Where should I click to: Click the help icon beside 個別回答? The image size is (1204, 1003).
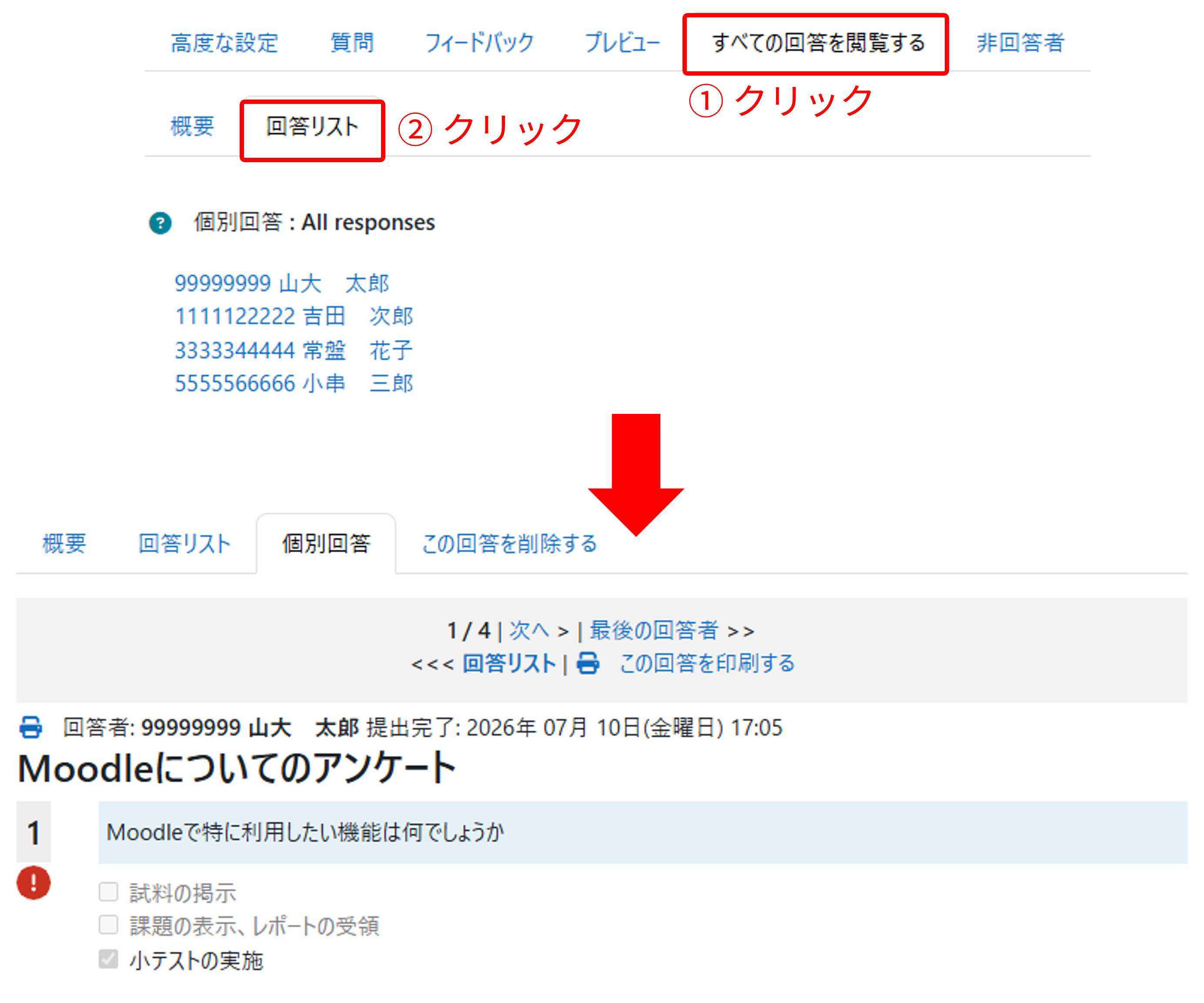(161, 223)
